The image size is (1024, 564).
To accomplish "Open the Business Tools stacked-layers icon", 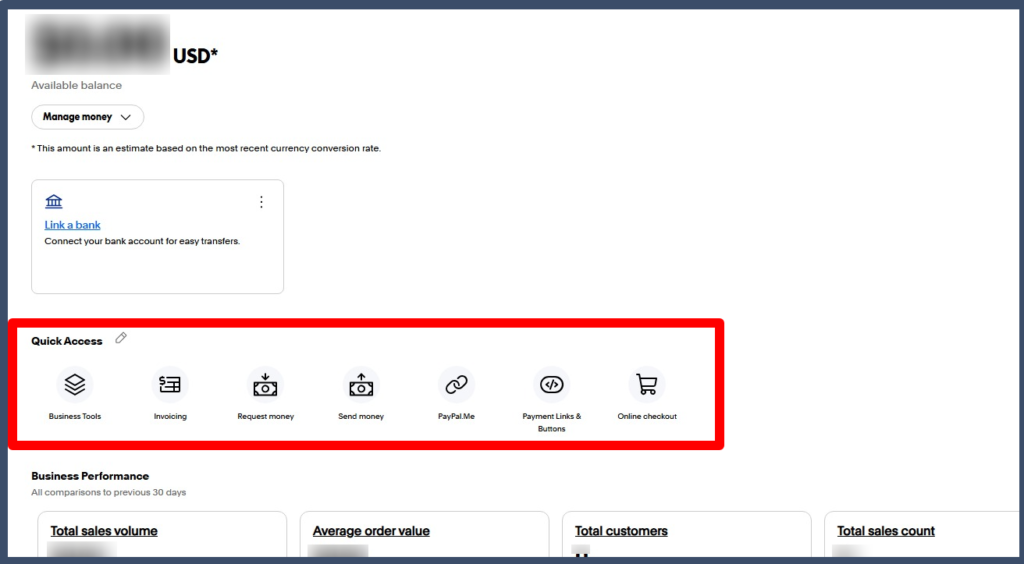I will [x=74, y=384].
